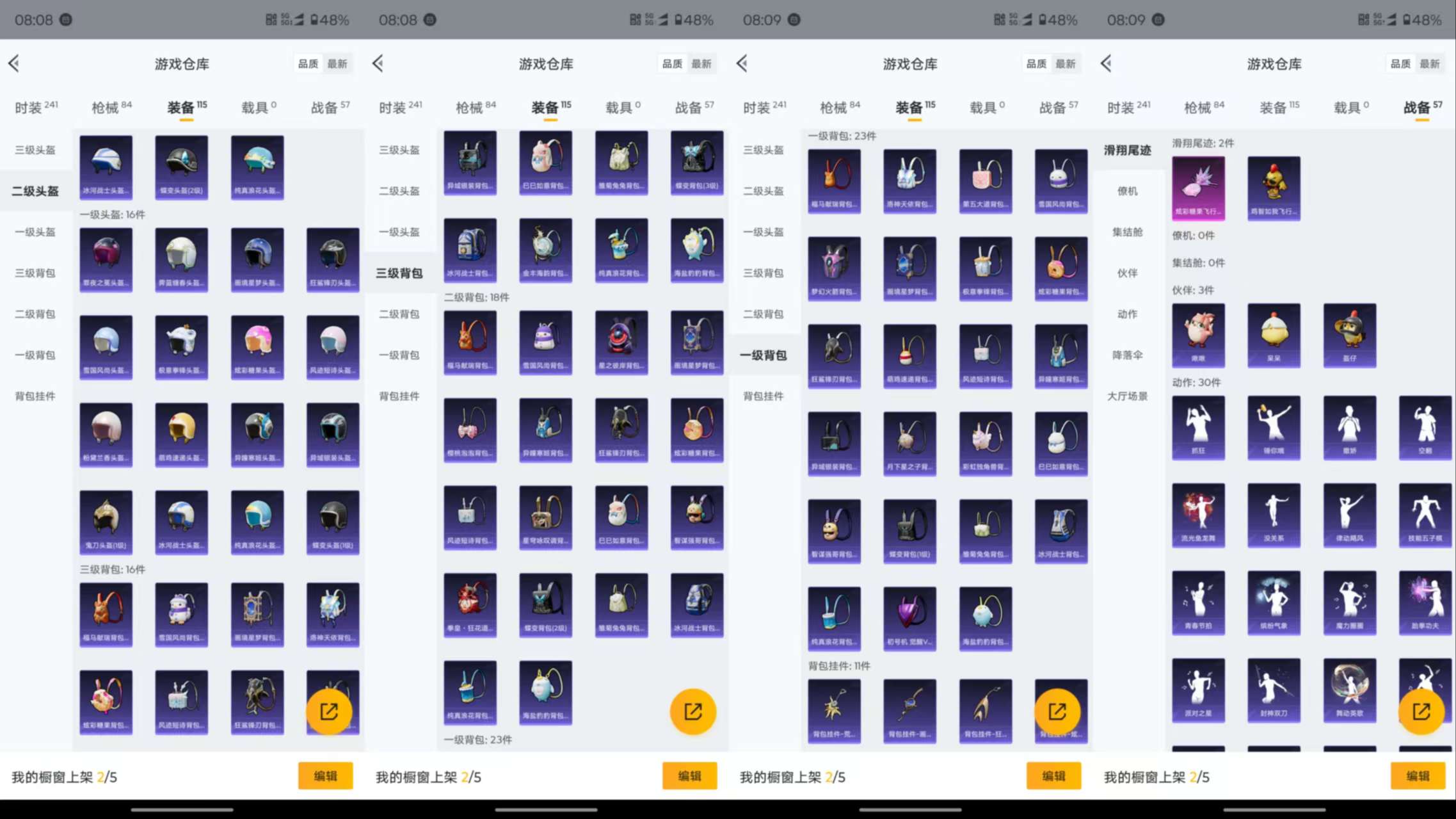Select the 鬼刀头盔(1级) helmet item
This screenshot has height=819, width=1456.
106,521
